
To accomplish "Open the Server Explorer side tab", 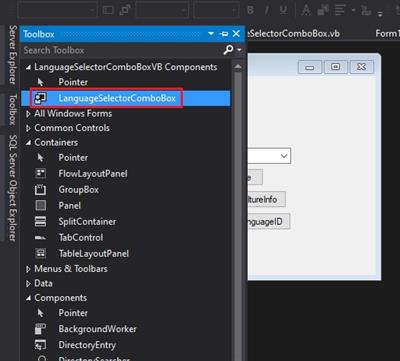I will [12, 54].
